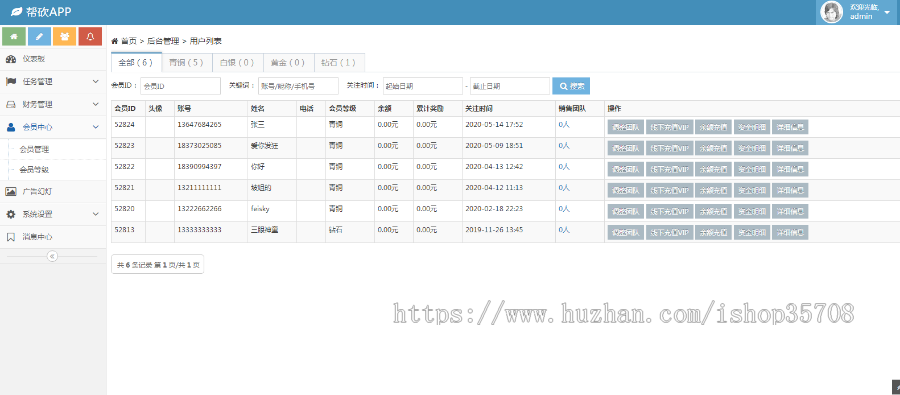900x395 pixels.
Task: Click the pagination summary 共 6 条记录
Action: point(157,265)
